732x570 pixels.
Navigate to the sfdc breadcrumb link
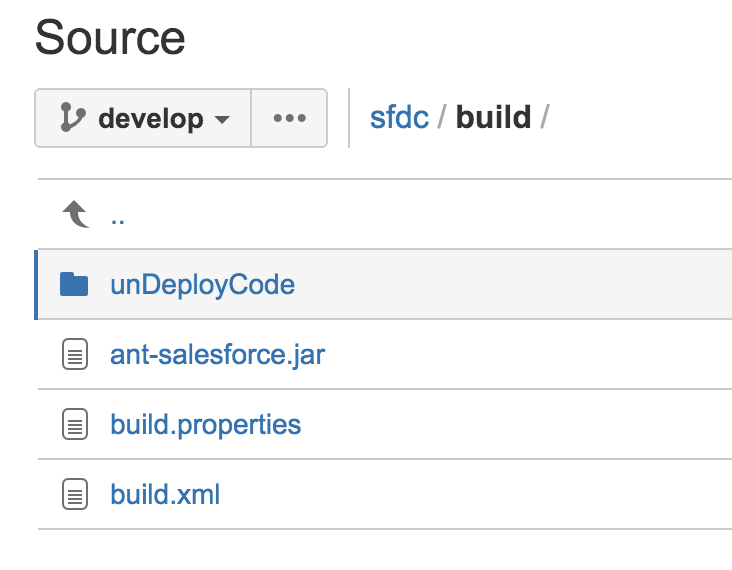click(x=399, y=118)
